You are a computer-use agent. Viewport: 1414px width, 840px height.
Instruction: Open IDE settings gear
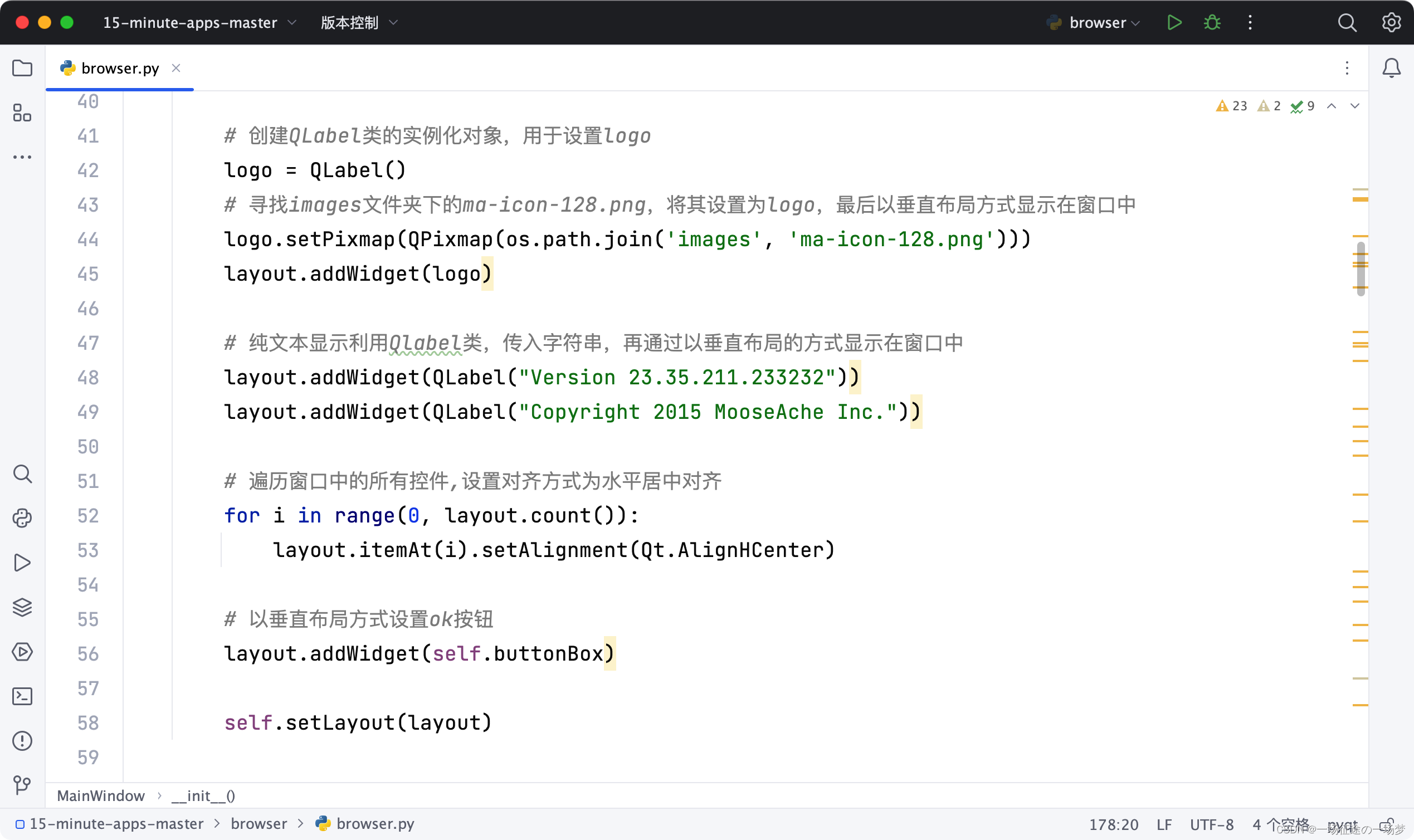point(1391,23)
